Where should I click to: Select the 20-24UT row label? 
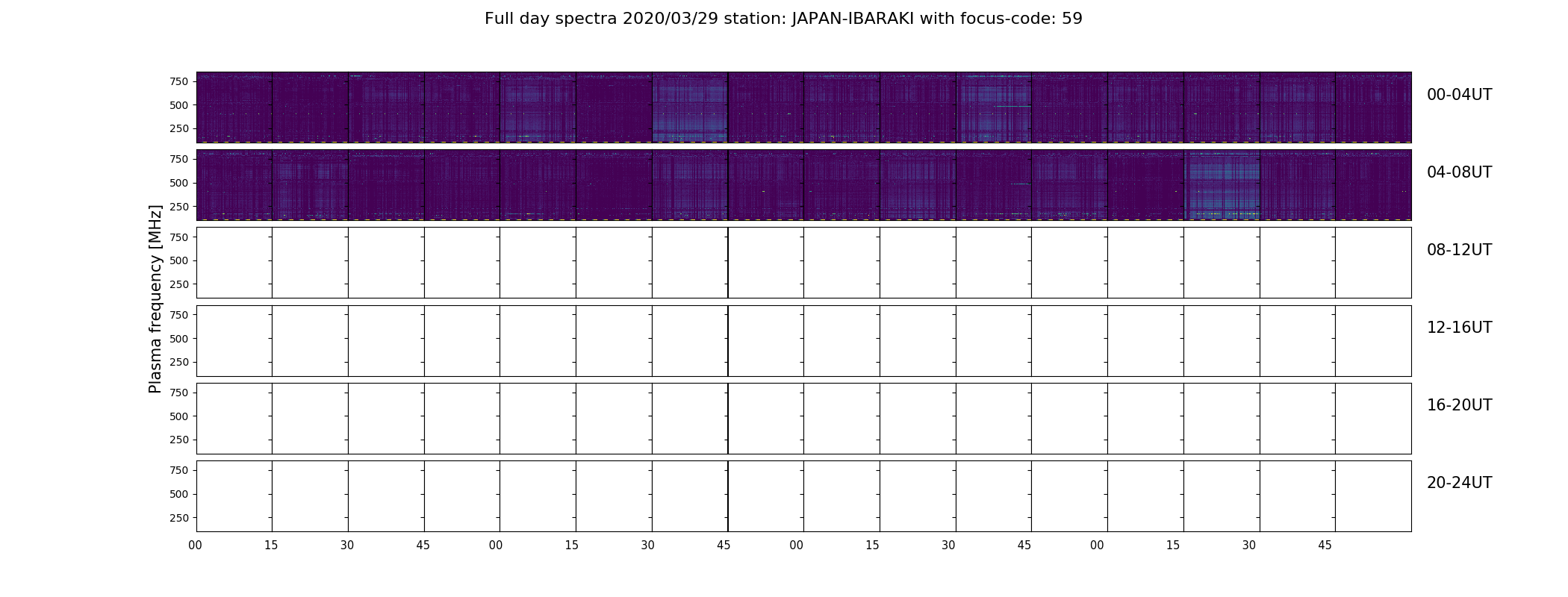pos(1459,483)
